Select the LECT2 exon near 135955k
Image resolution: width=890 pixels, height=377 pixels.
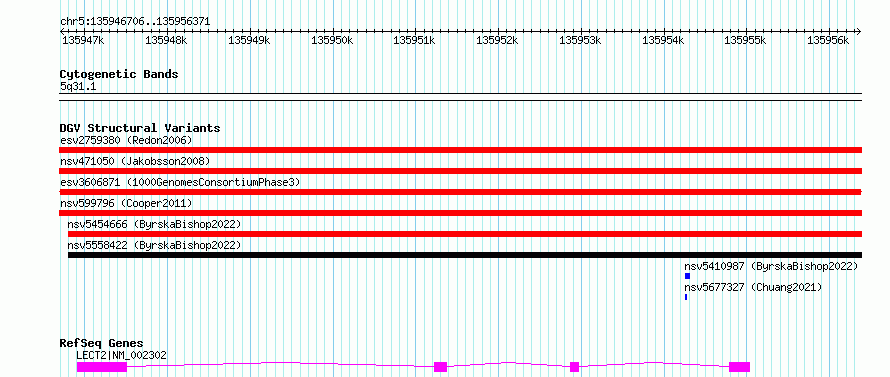coord(740,367)
